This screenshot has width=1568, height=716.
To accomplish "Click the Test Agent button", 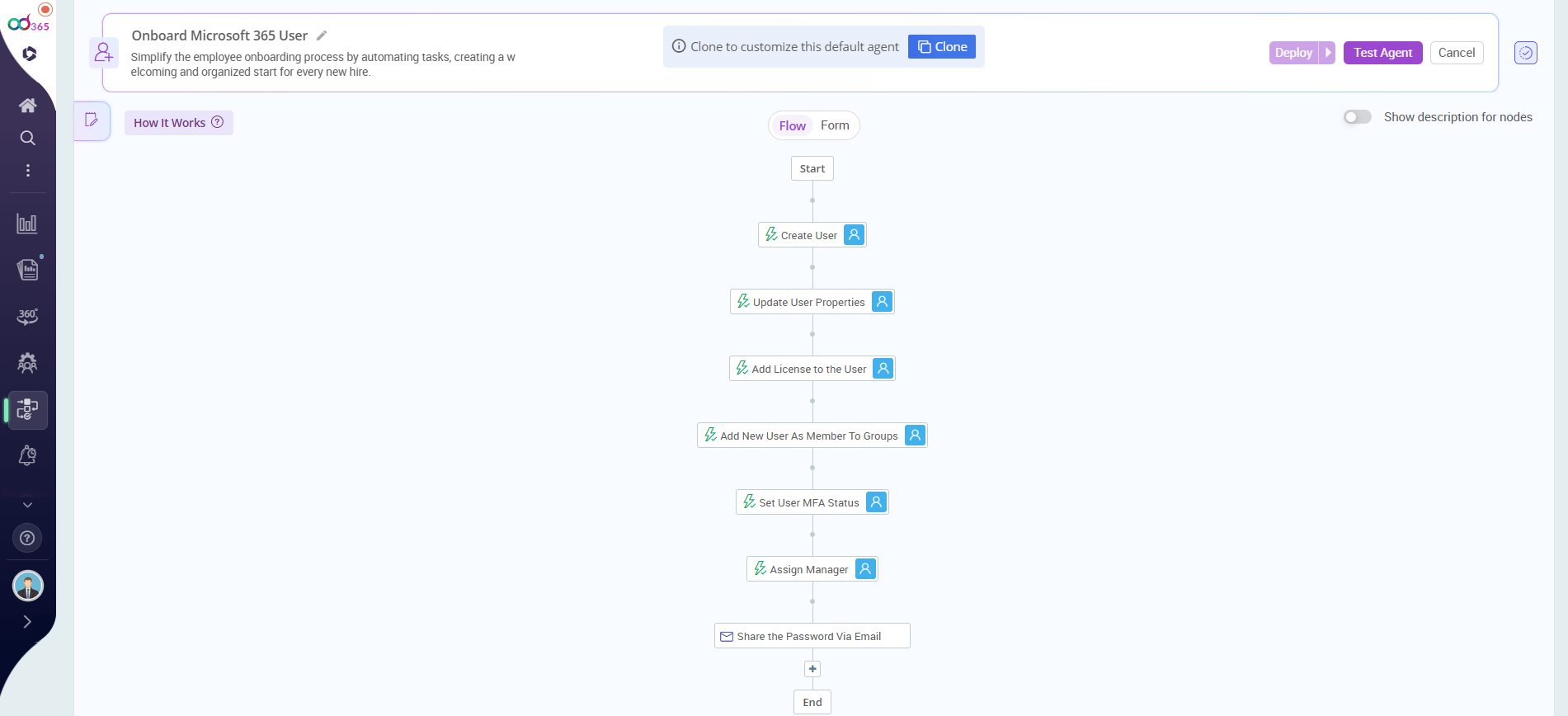I will [x=1382, y=53].
